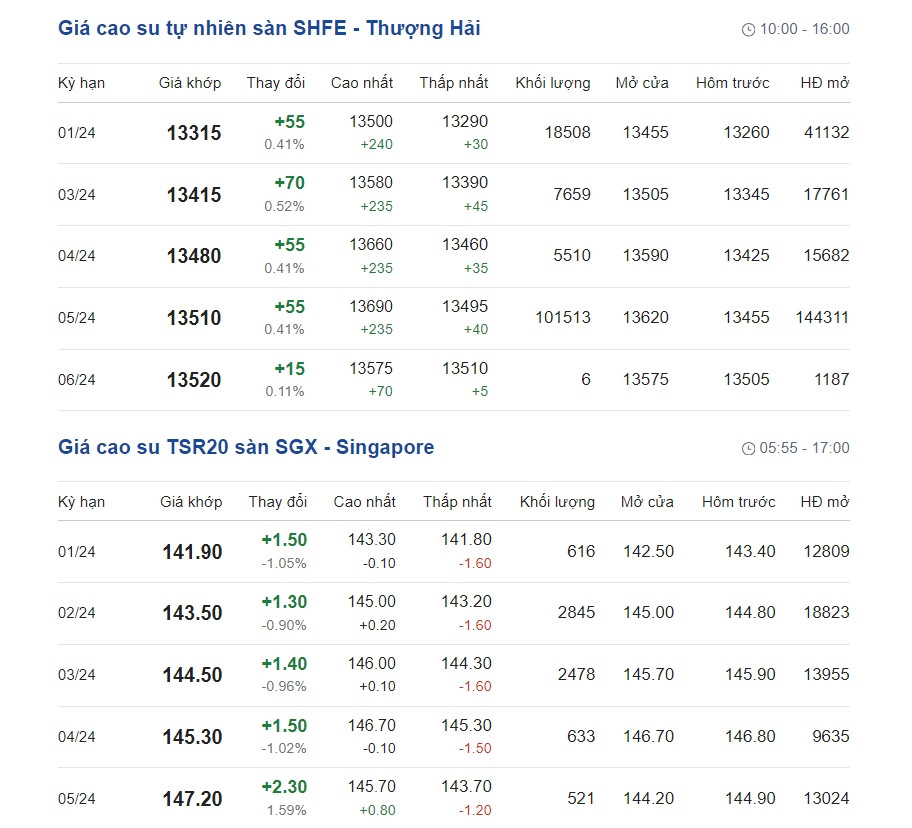Click the SGX previous day value 146.80
The height and width of the screenshot is (828, 912).
click(750, 737)
